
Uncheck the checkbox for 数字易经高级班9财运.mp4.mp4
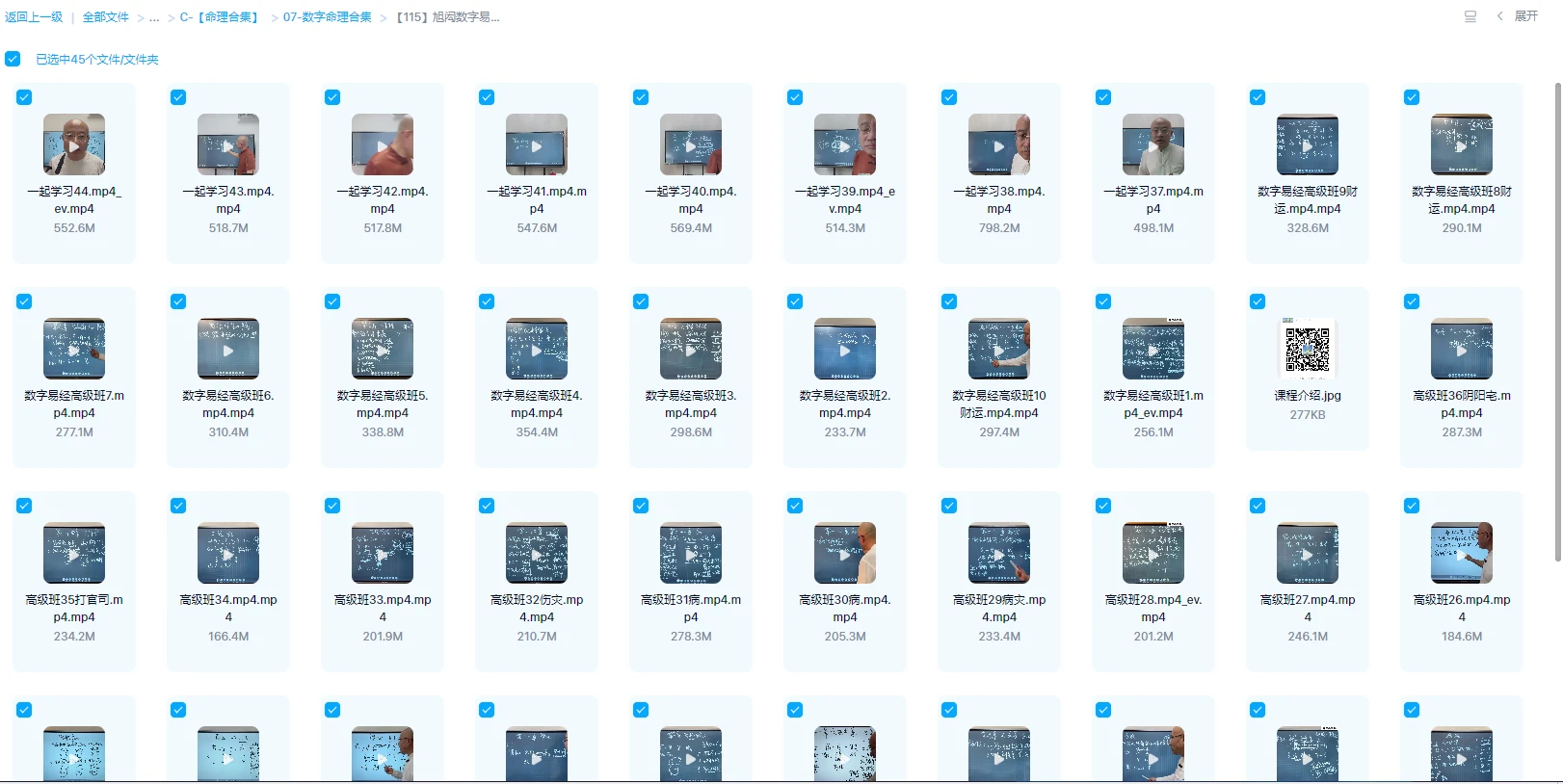point(1258,97)
